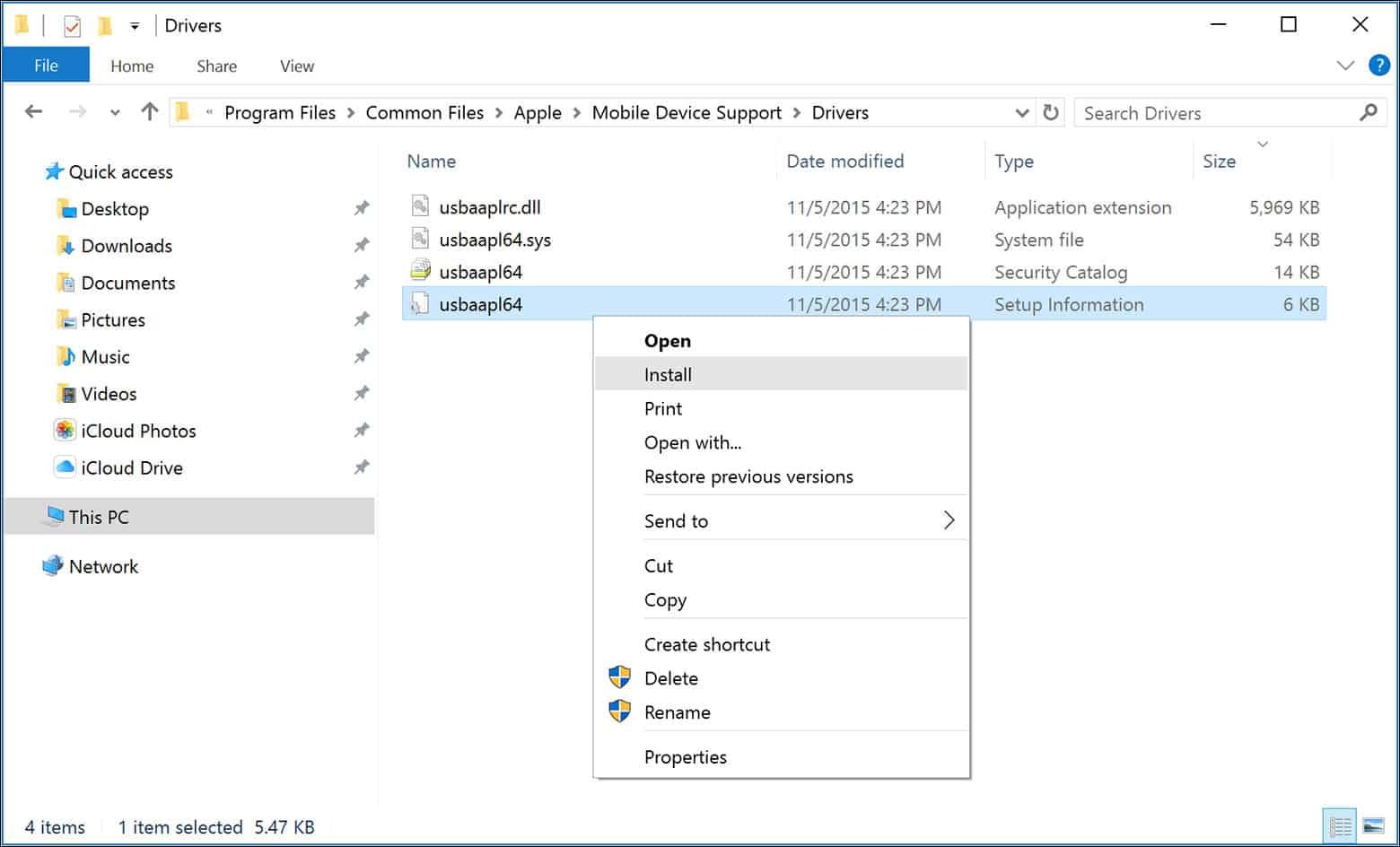Screen dimensions: 1400x847
Task: Go forward with the right arrow
Action: [78, 112]
